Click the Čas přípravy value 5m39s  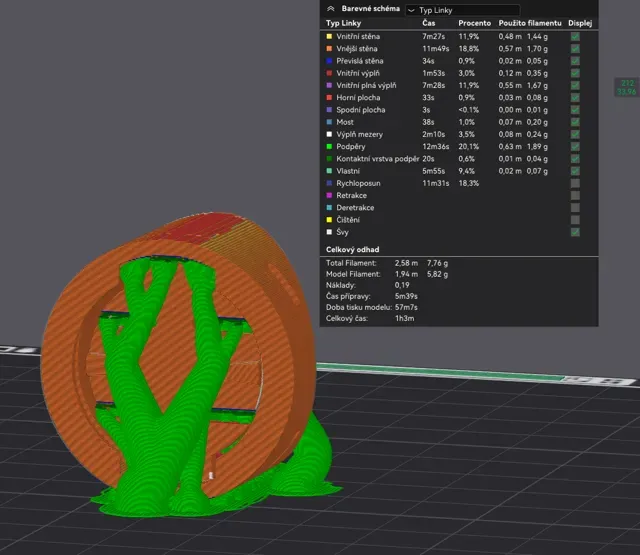(x=406, y=296)
